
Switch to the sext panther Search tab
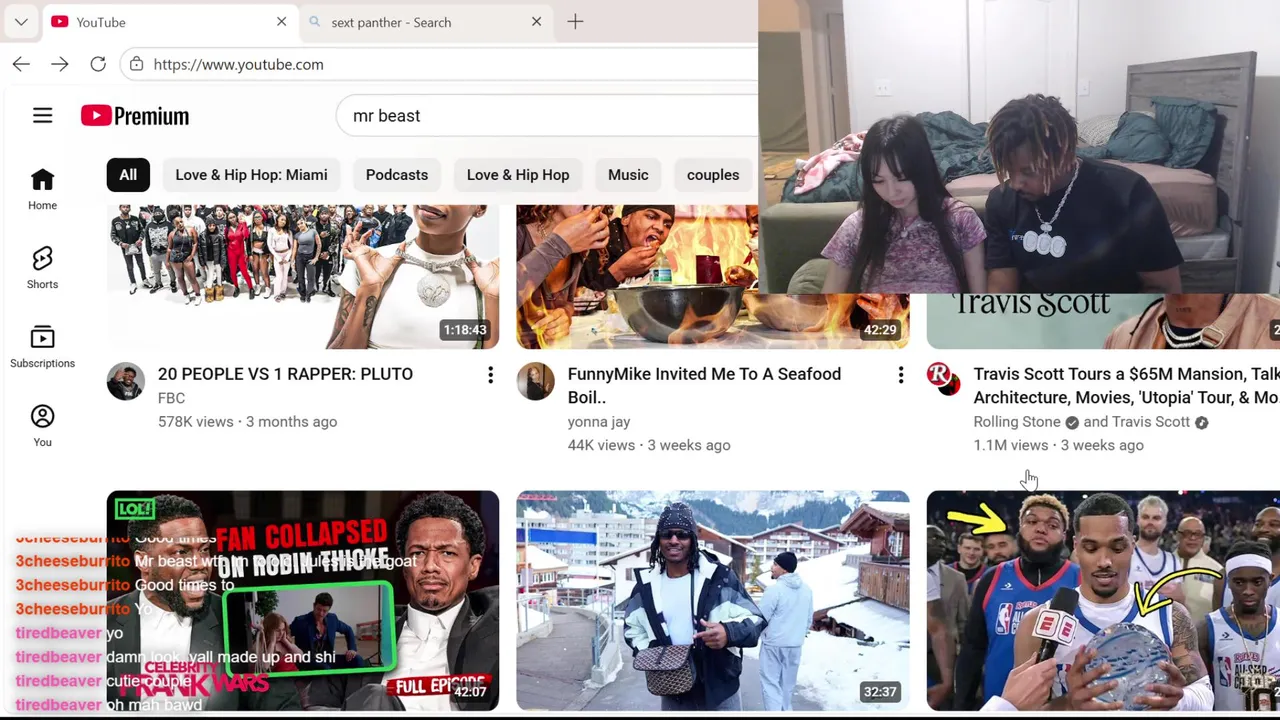coord(425,22)
